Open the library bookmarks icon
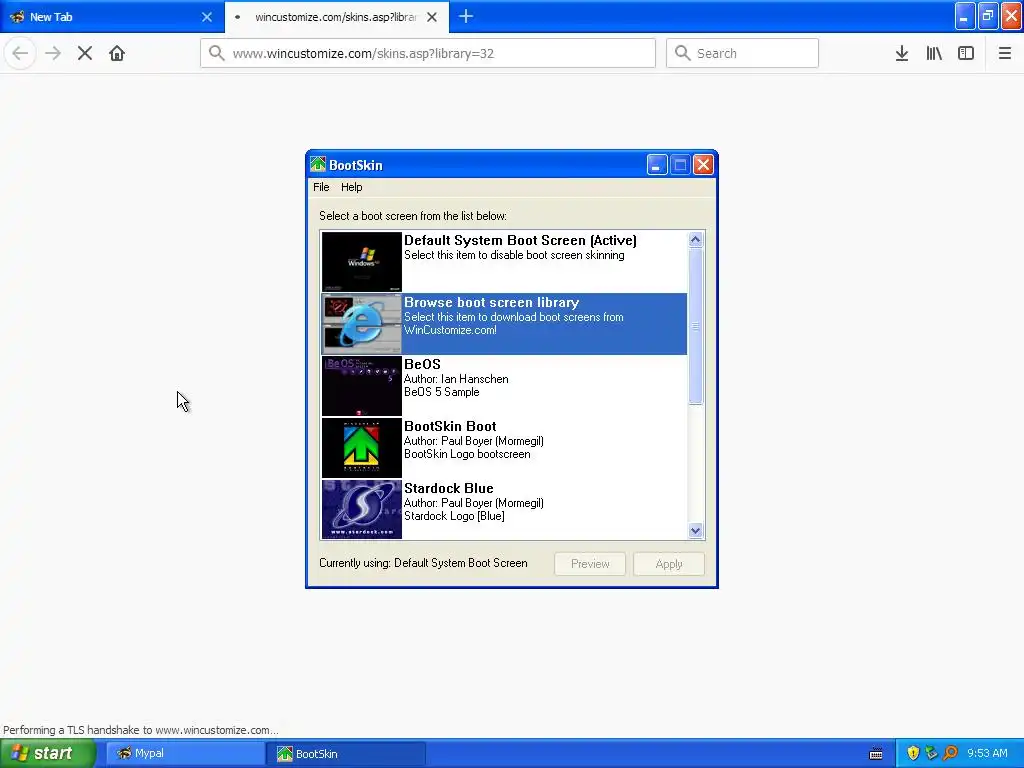The image size is (1024, 768). [934, 54]
